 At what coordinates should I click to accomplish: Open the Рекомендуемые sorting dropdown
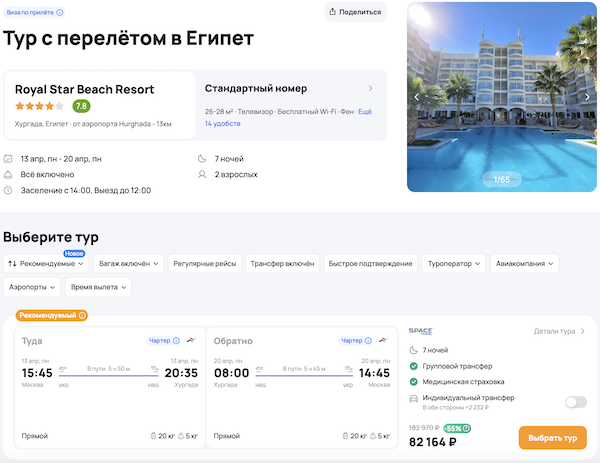pos(46,264)
